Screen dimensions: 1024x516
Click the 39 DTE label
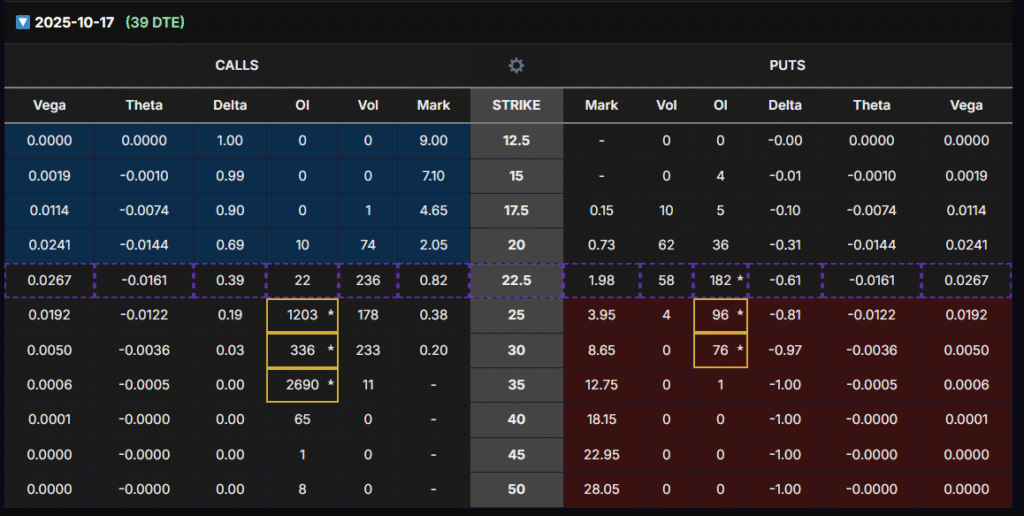[x=155, y=22]
